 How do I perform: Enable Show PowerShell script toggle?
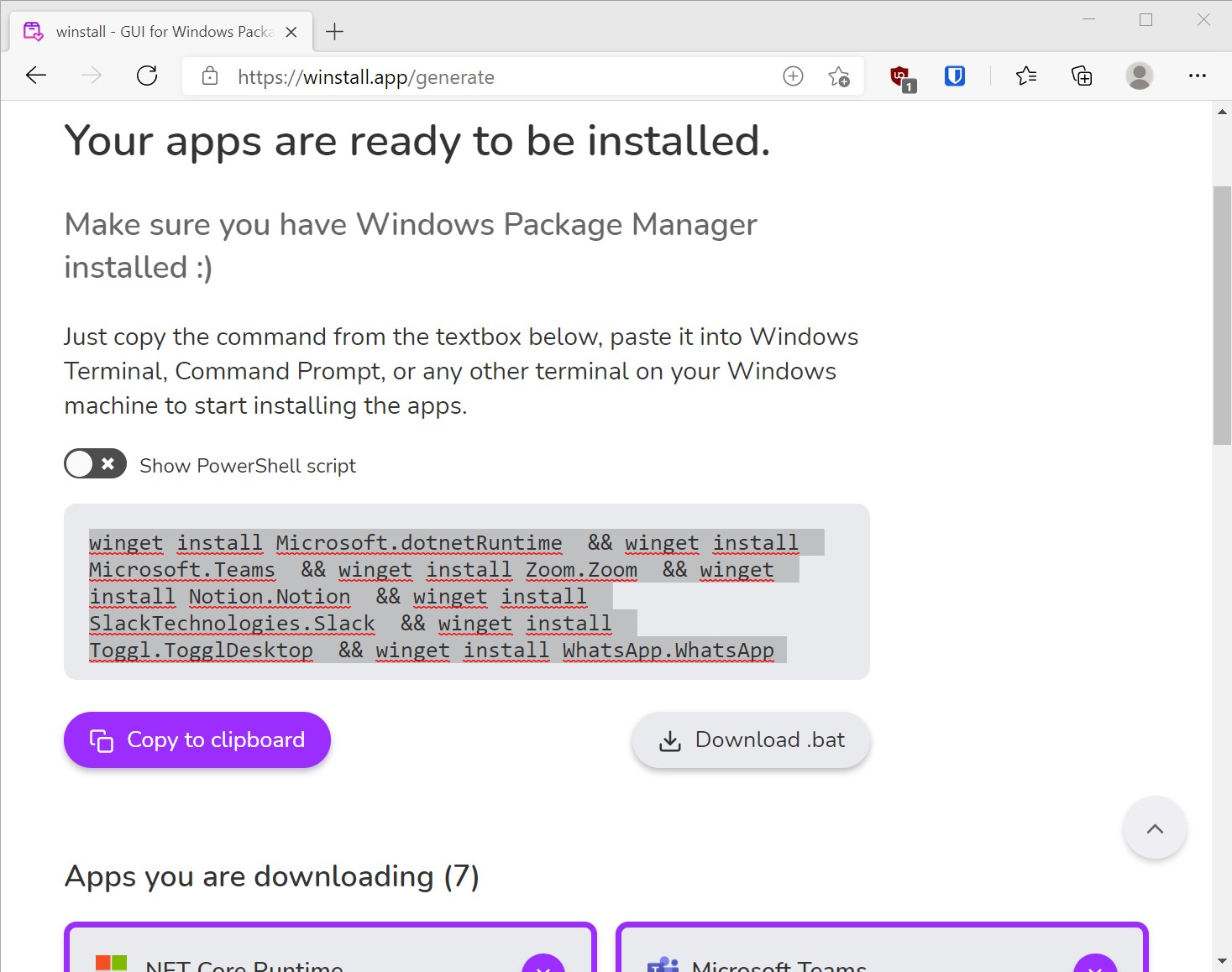[x=95, y=463]
